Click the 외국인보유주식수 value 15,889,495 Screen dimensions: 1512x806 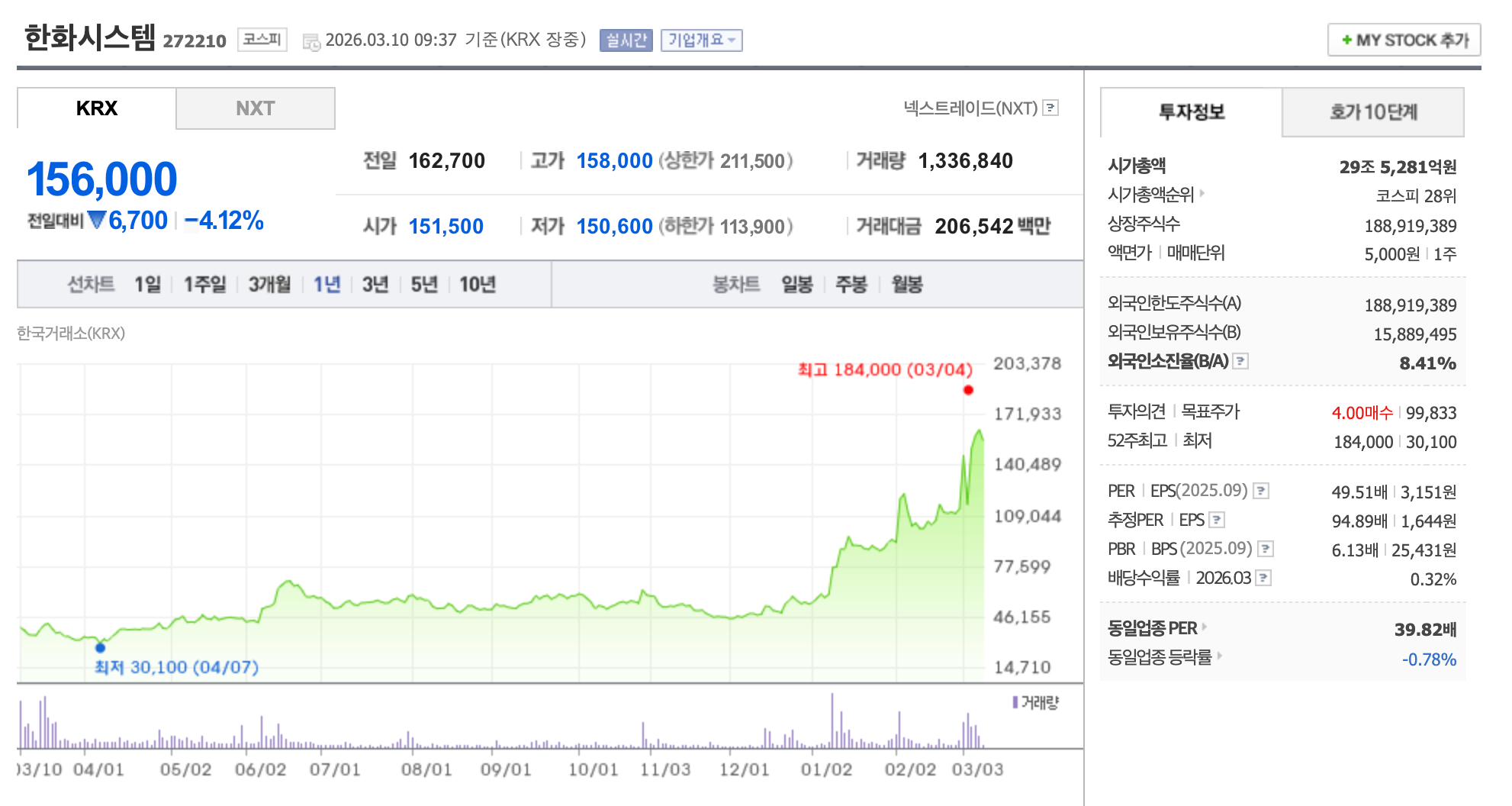(x=1415, y=334)
